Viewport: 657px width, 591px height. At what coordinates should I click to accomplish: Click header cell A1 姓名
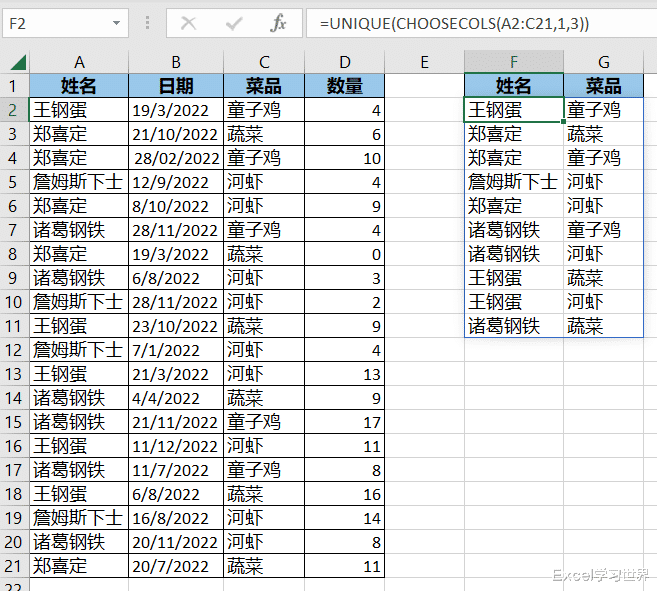79,86
